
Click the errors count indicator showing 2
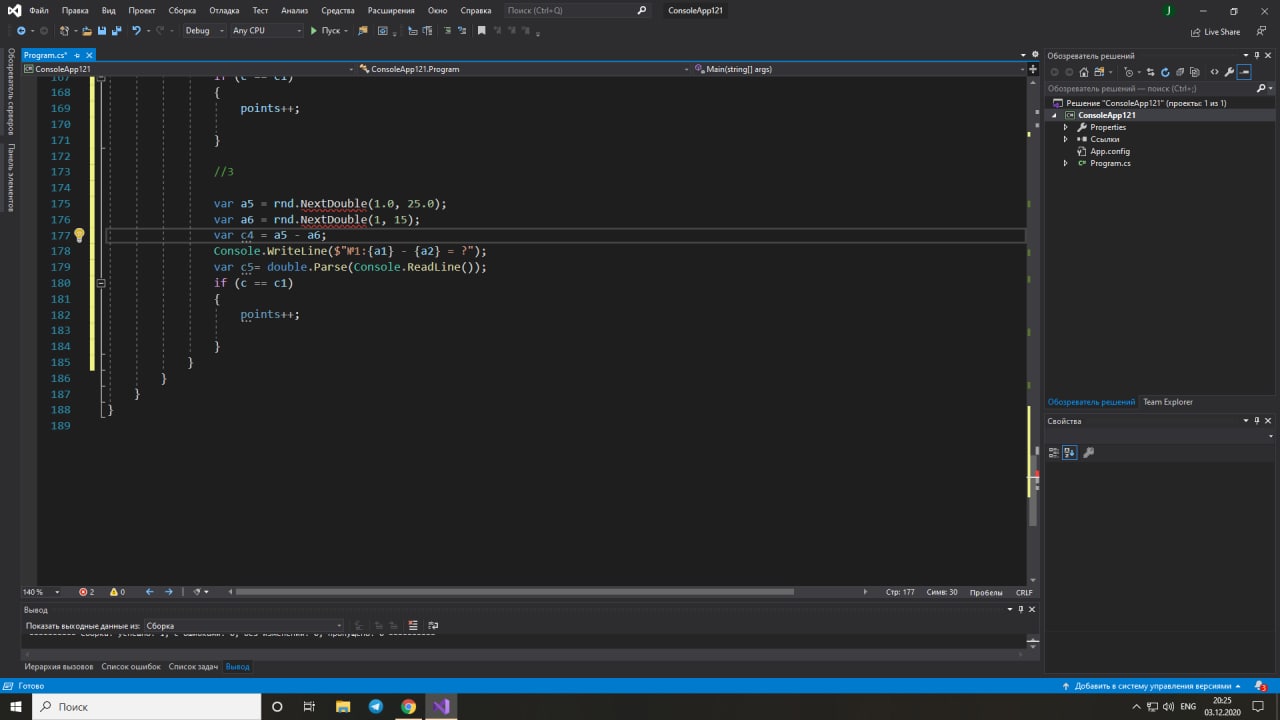click(x=86, y=592)
